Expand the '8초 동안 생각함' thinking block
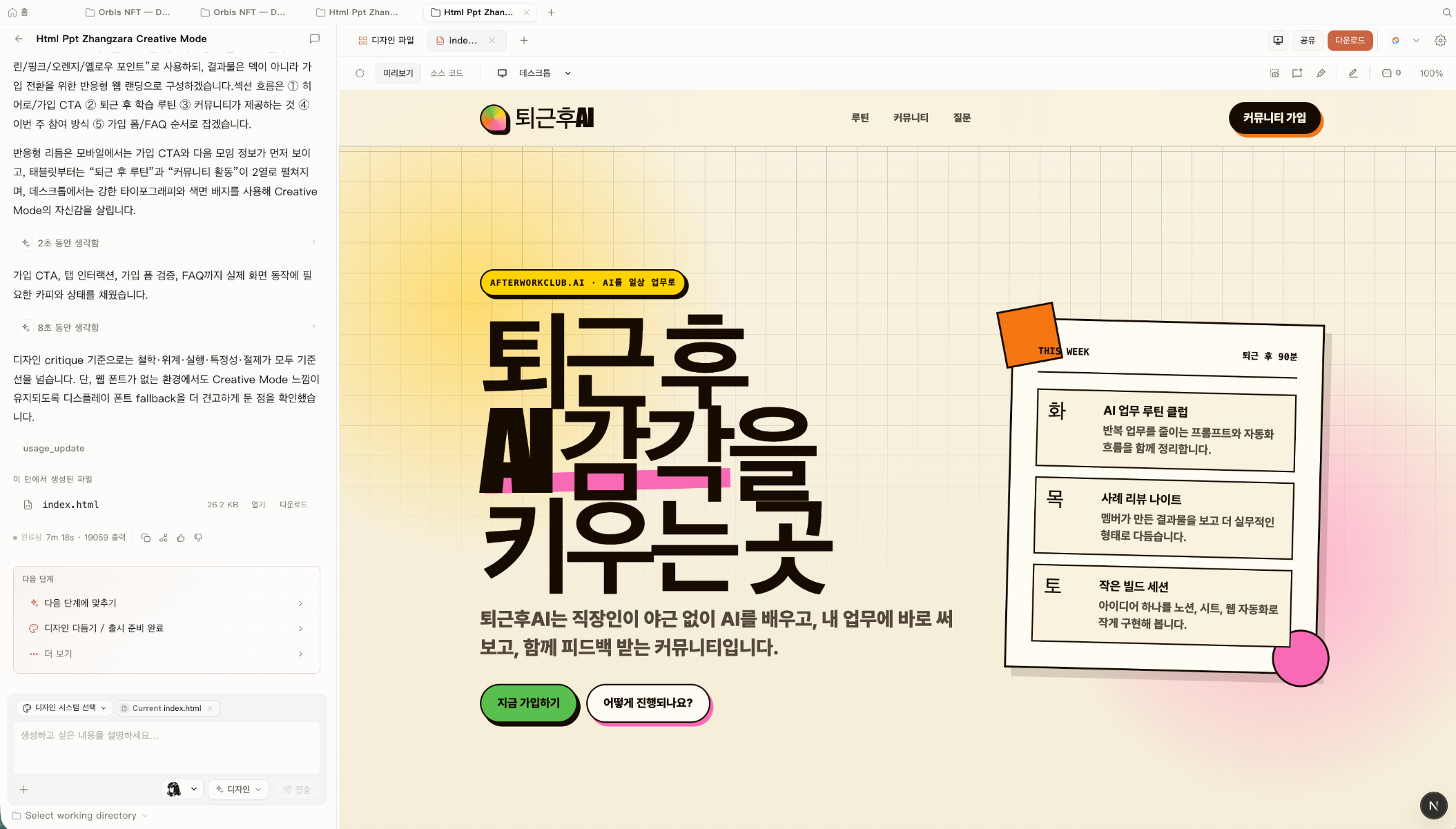 [166, 327]
